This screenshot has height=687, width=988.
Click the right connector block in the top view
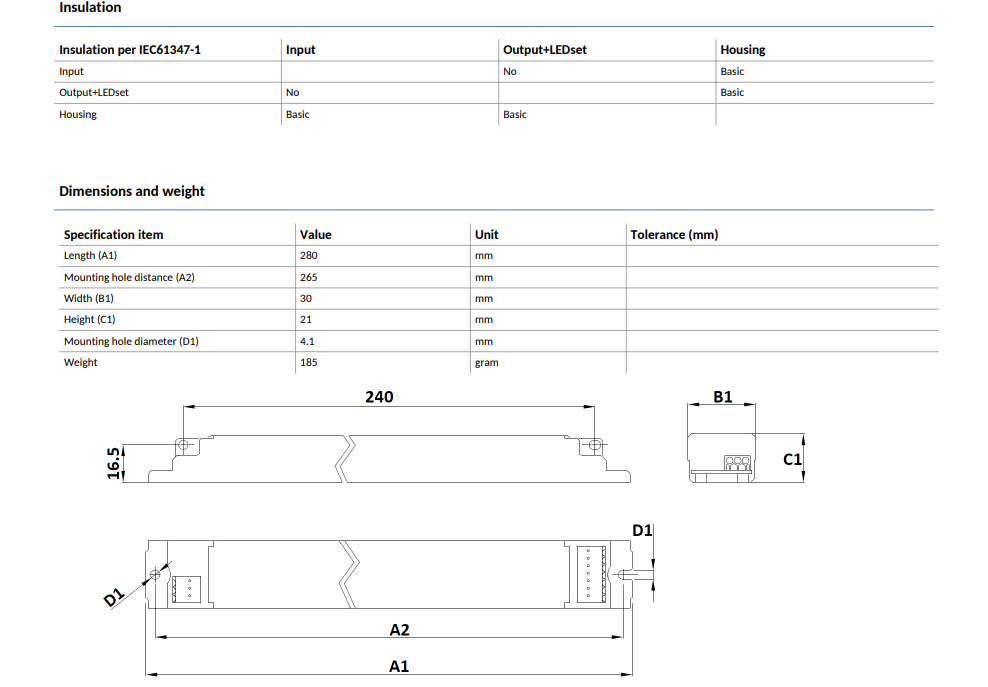point(592,574)
